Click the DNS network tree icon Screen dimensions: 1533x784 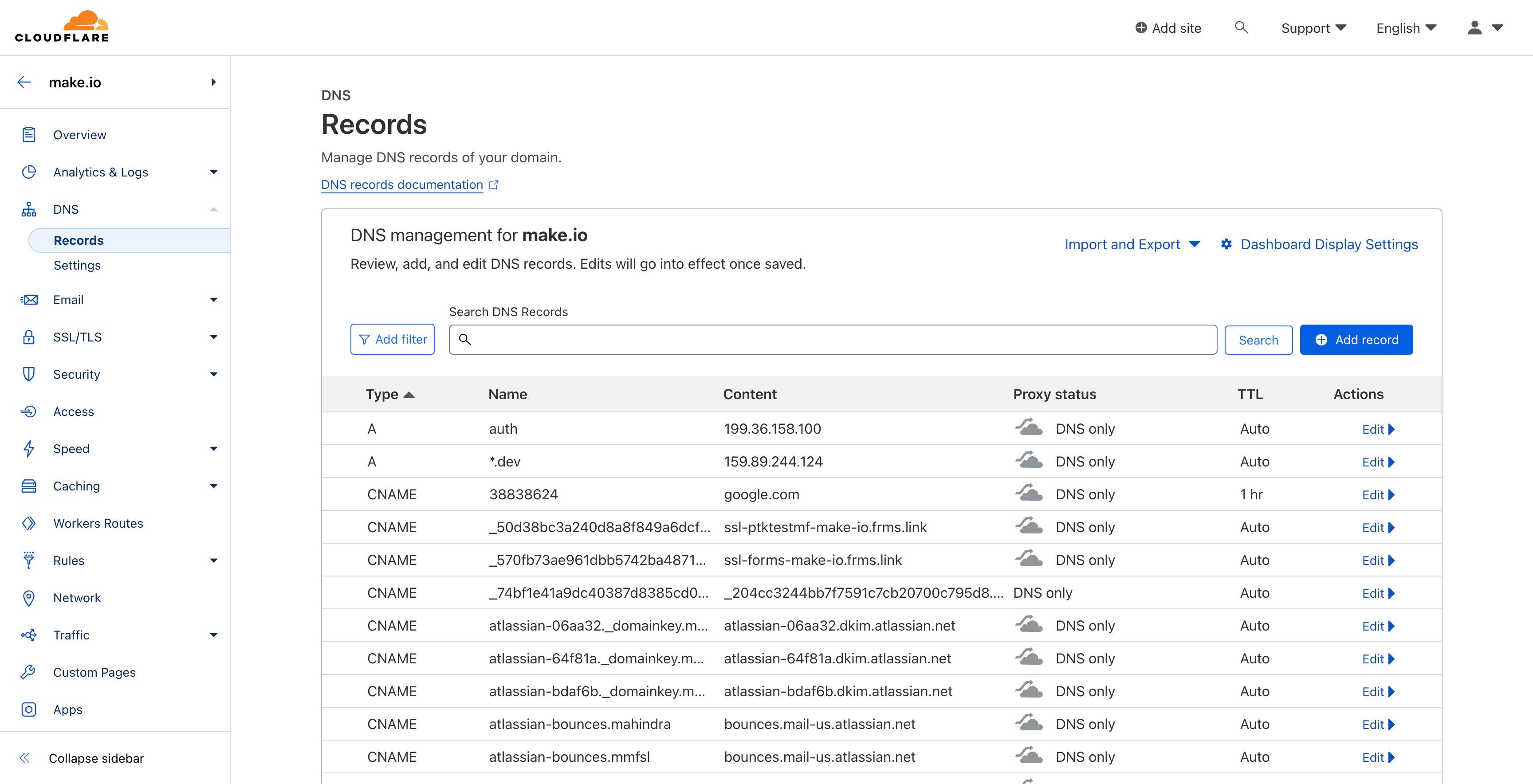(x=28, y=209)
